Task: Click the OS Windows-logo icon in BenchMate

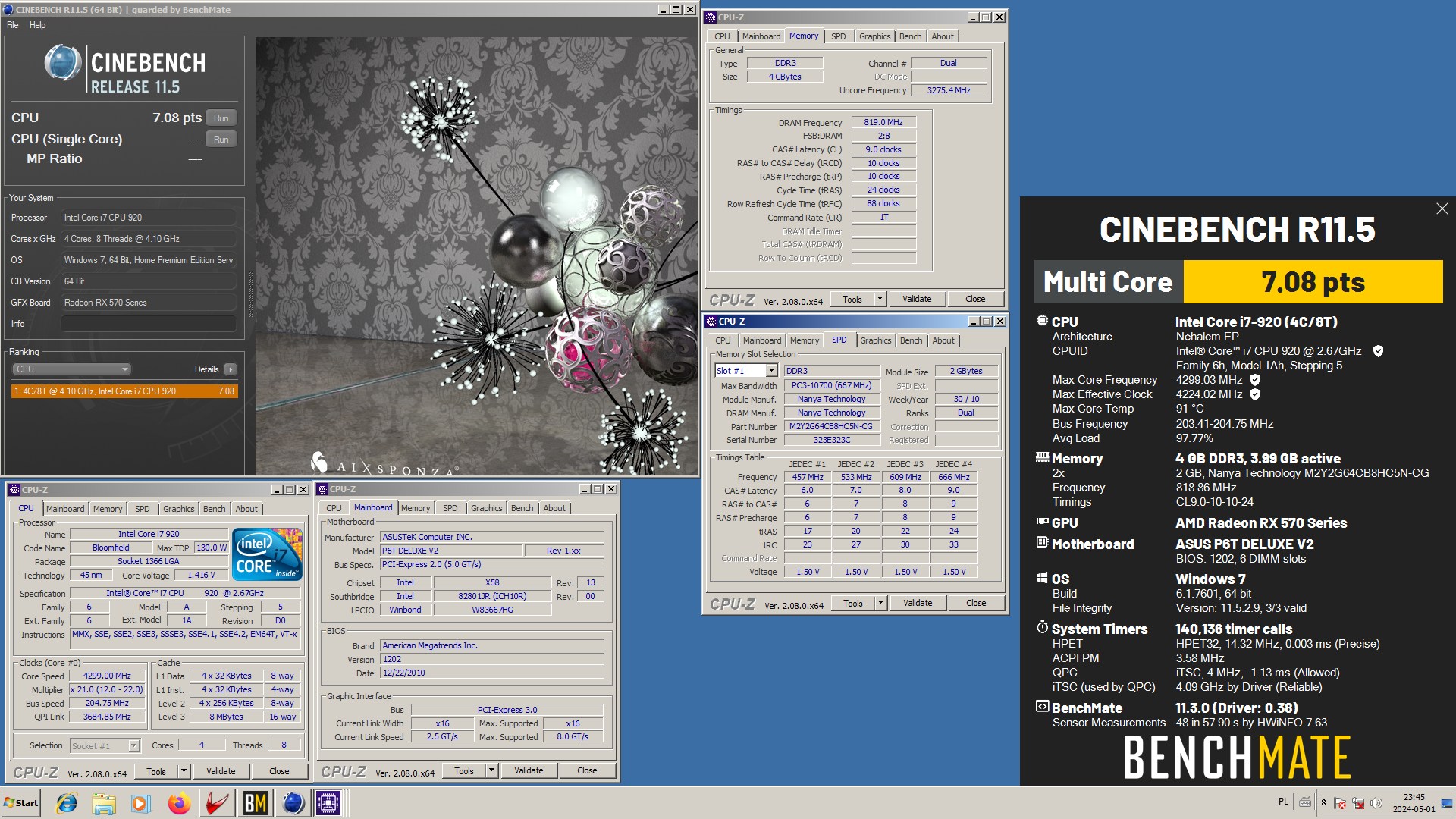Action: coord(1043,578)
